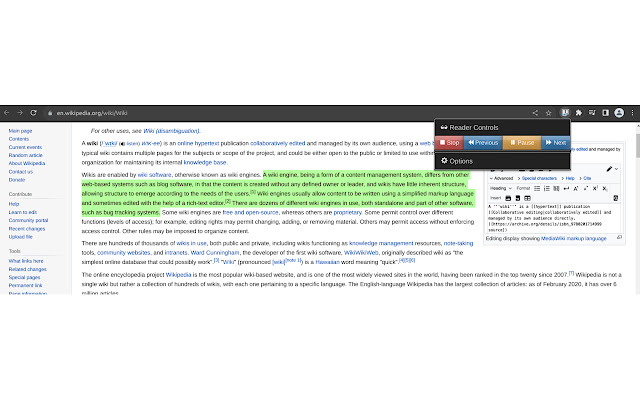Open the 'collaboratively edited' link

tap(278, 143)
